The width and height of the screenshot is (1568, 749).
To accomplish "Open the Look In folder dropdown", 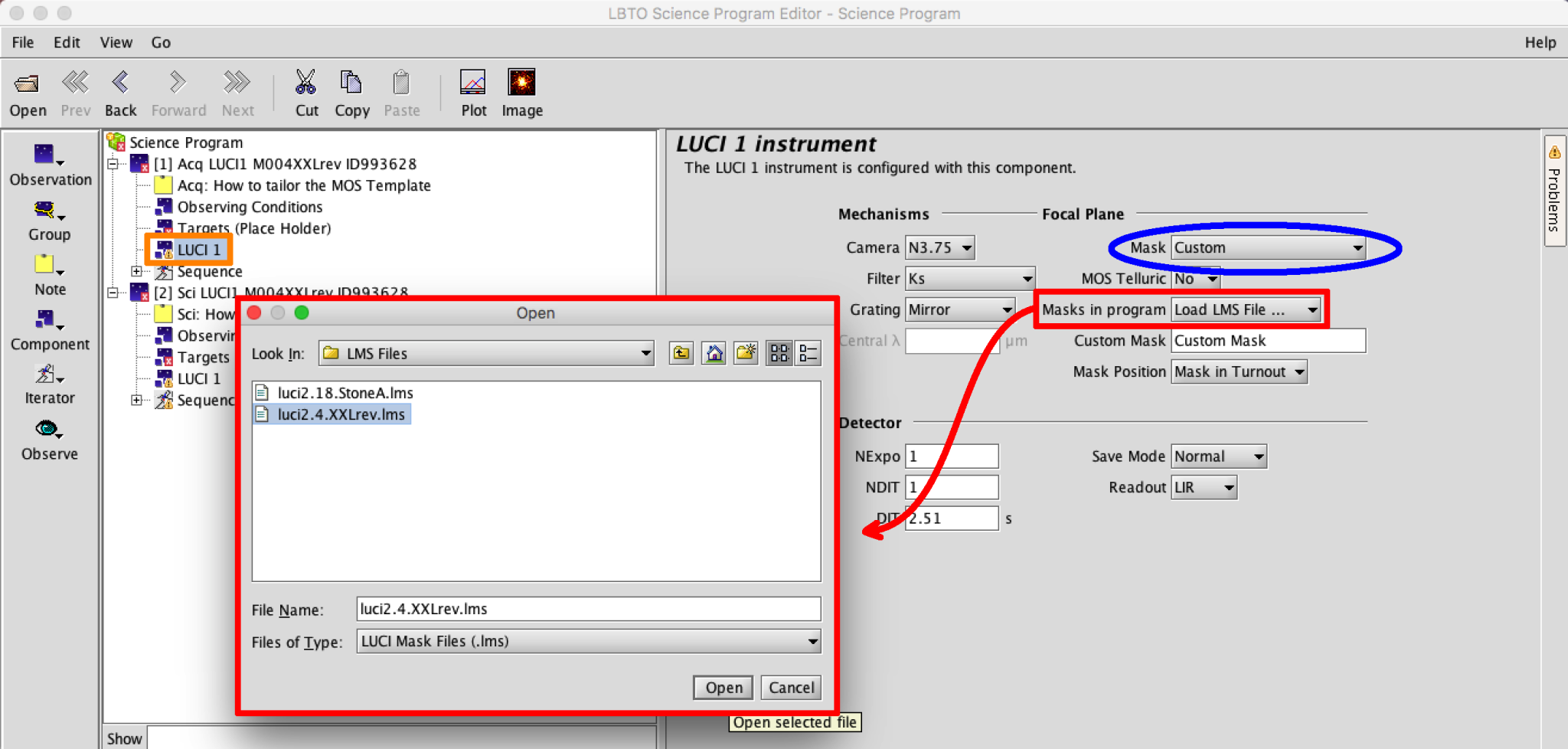I will click(x=486, y=353).
